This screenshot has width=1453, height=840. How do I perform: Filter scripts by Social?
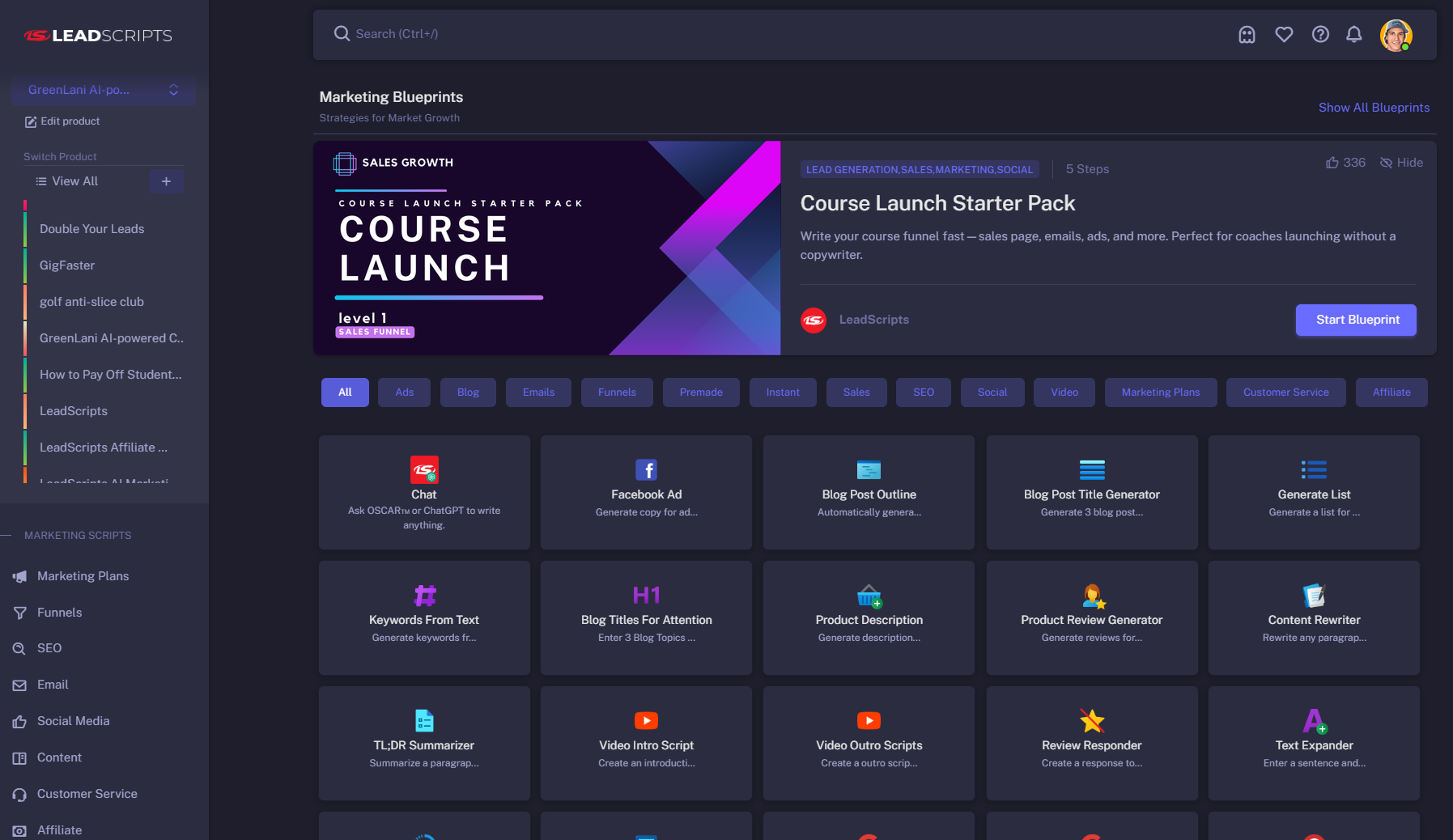992,392
